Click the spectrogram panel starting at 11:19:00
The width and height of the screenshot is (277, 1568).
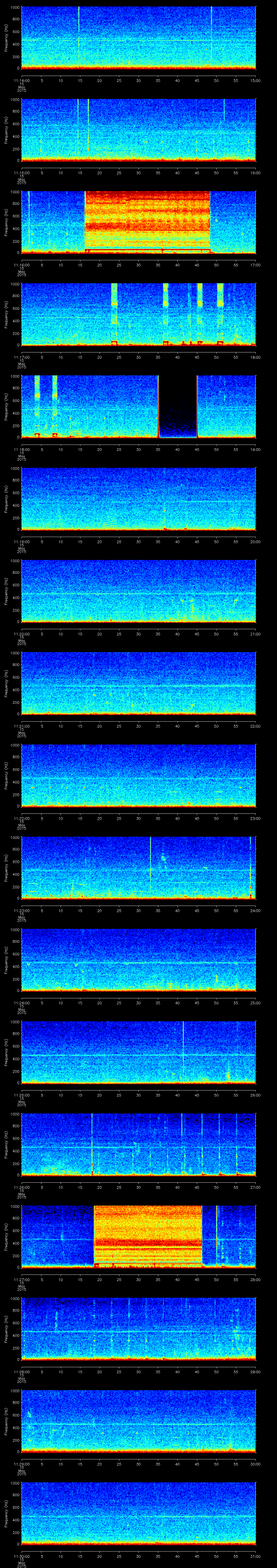point(138,499)
